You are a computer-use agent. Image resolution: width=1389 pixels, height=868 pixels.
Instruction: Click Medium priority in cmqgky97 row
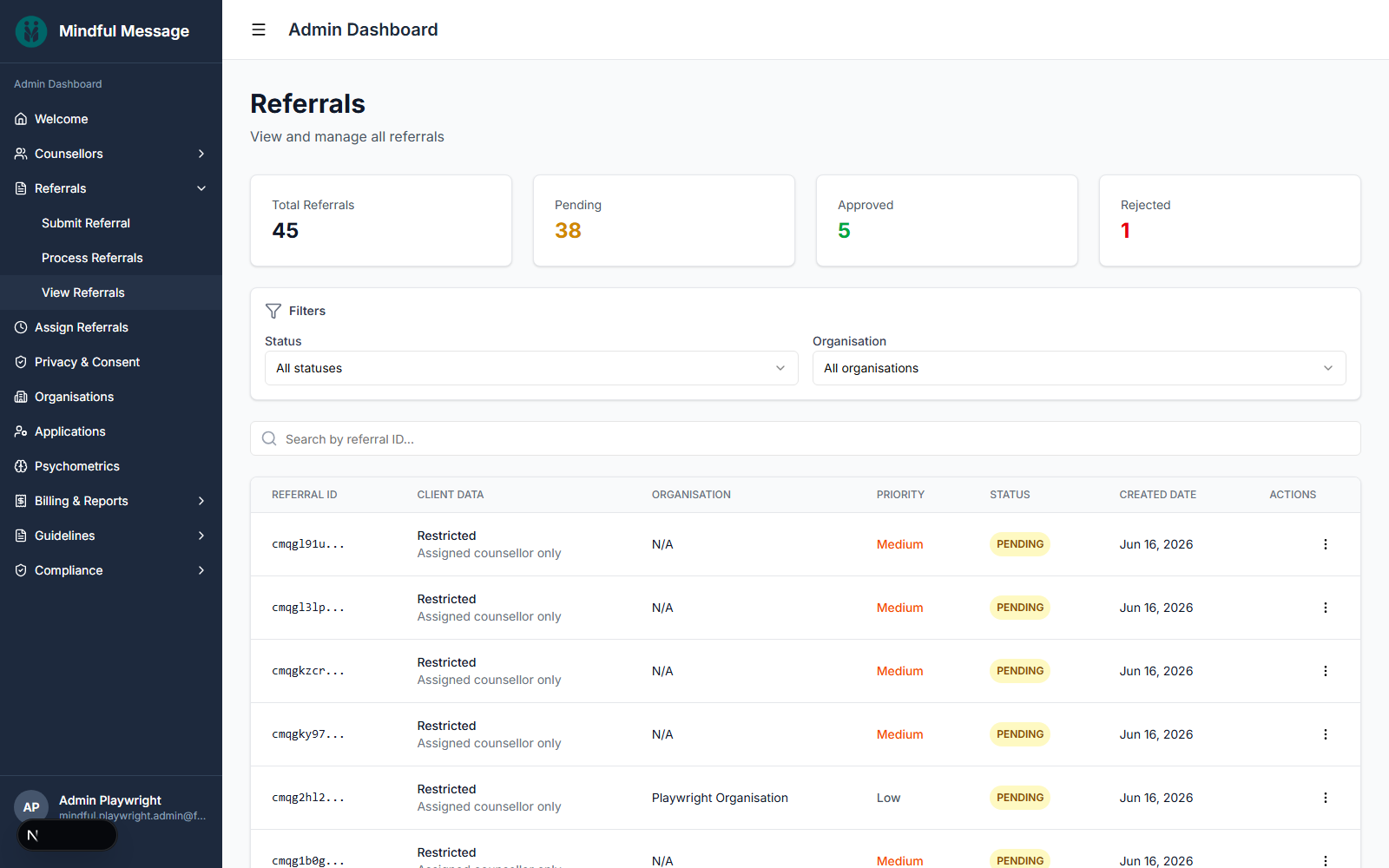tap(899, 734)
